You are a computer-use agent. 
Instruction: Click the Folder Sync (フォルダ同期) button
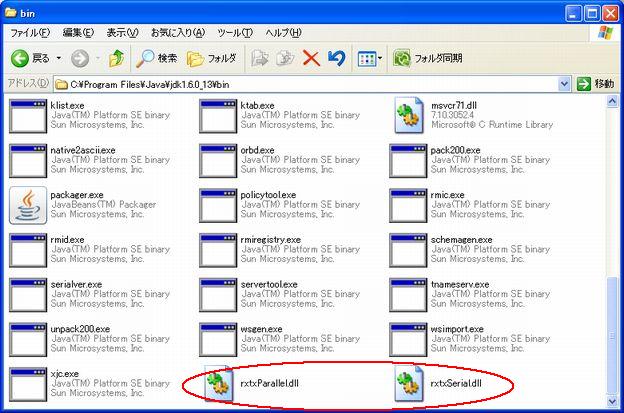(x=428, y=58)
